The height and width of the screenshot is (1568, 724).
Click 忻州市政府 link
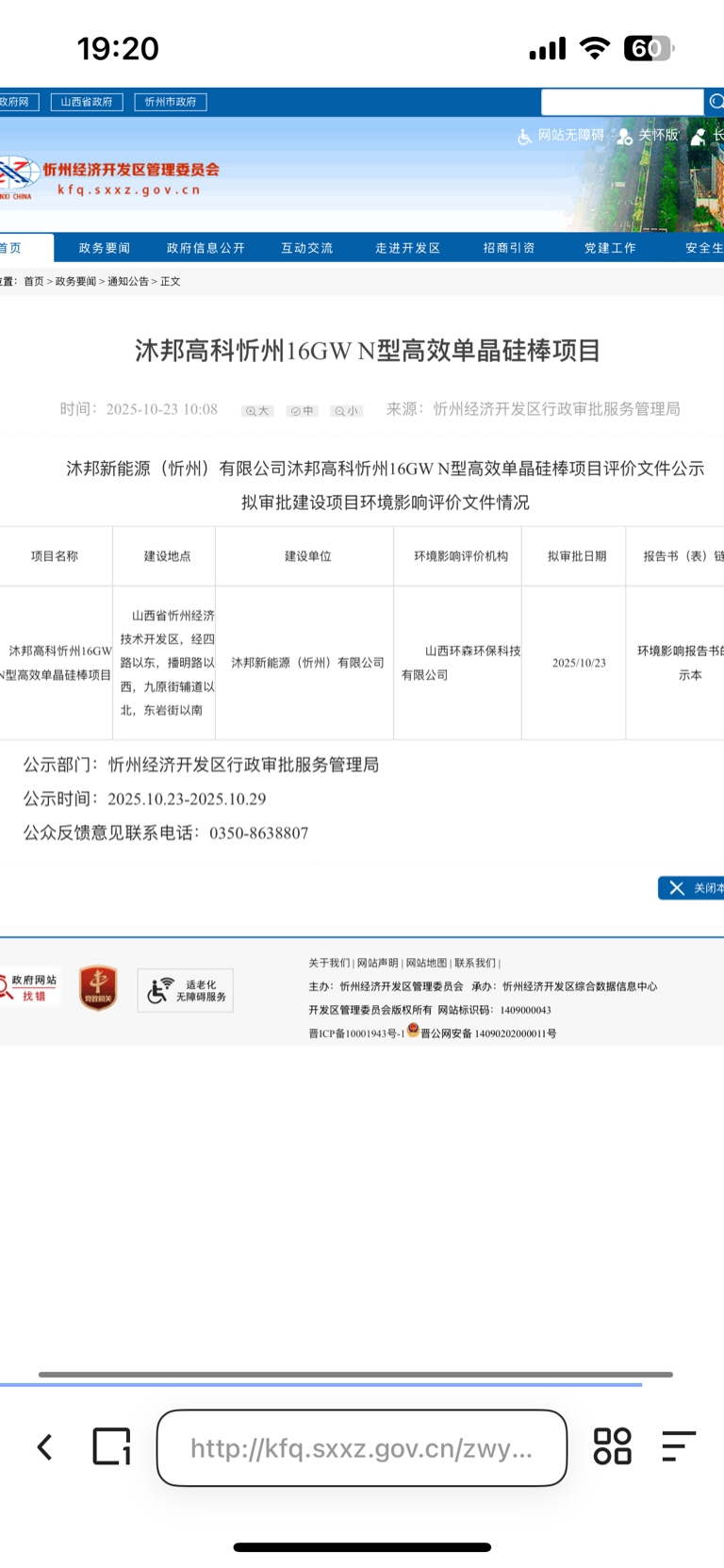(x=171, y=102)
